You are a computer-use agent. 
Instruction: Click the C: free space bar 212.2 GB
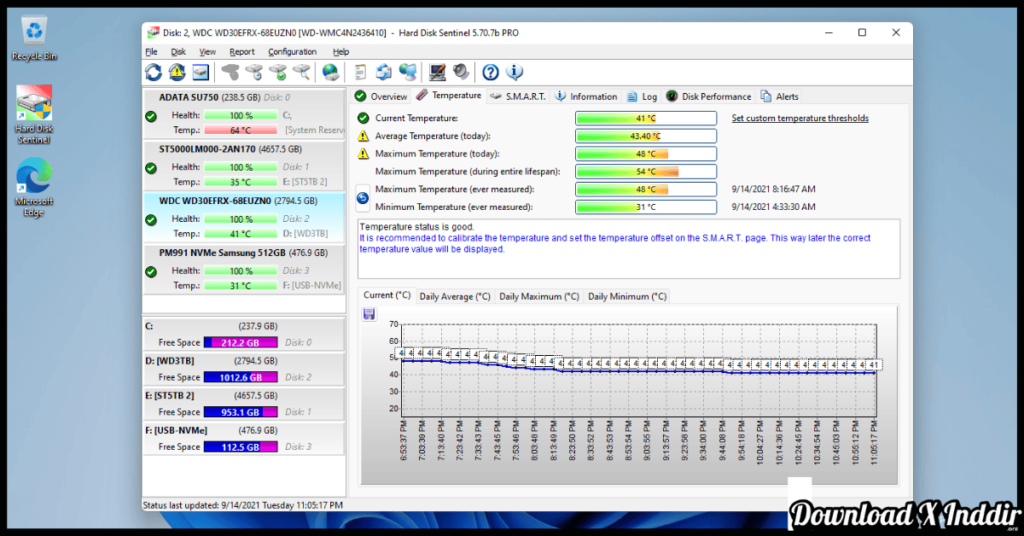pyautogui.click(x=240, y=343)
